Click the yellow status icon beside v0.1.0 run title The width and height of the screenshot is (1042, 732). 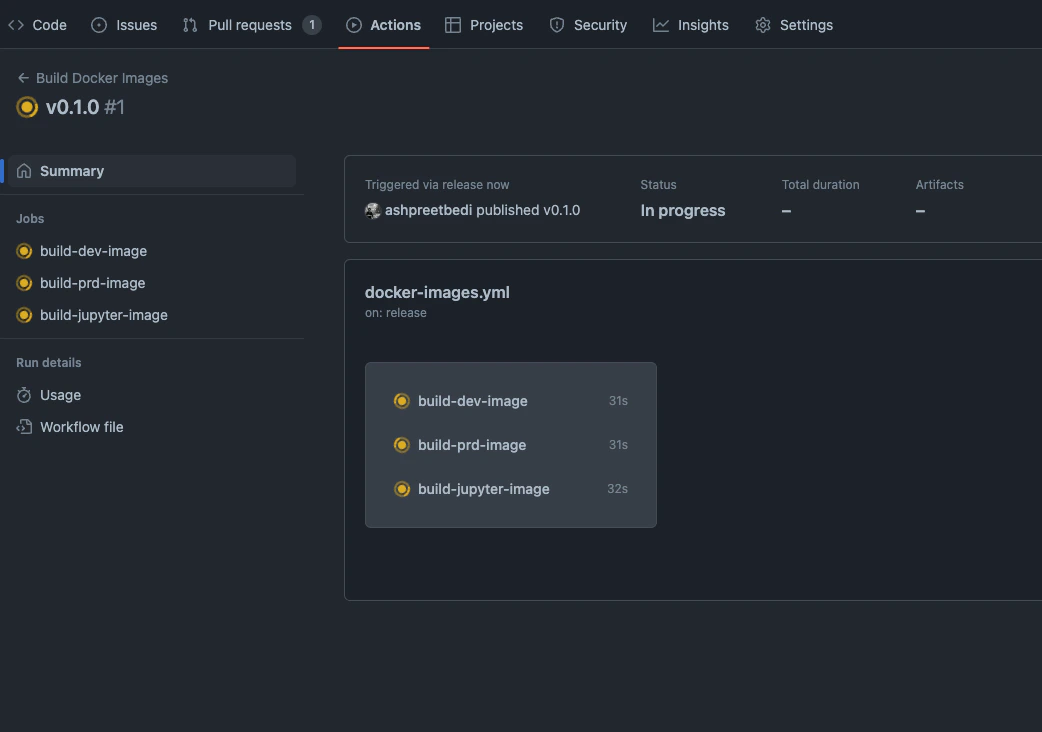[26, 106]
